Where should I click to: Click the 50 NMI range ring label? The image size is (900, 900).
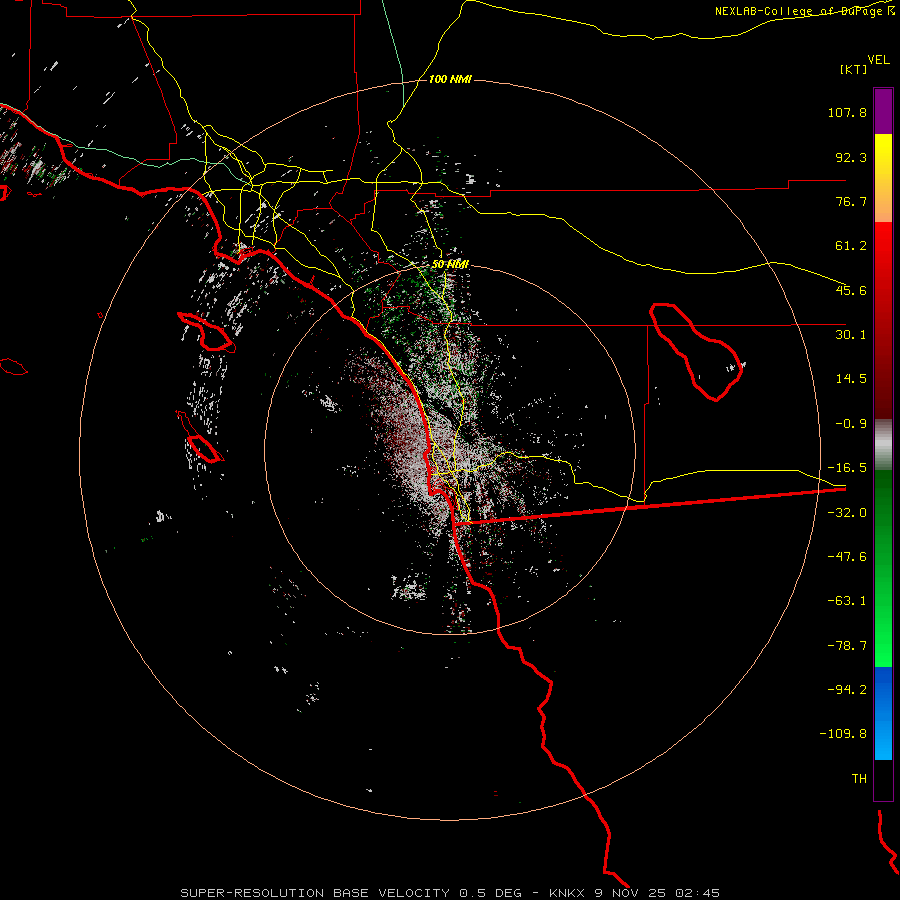(x=450, y=264)
